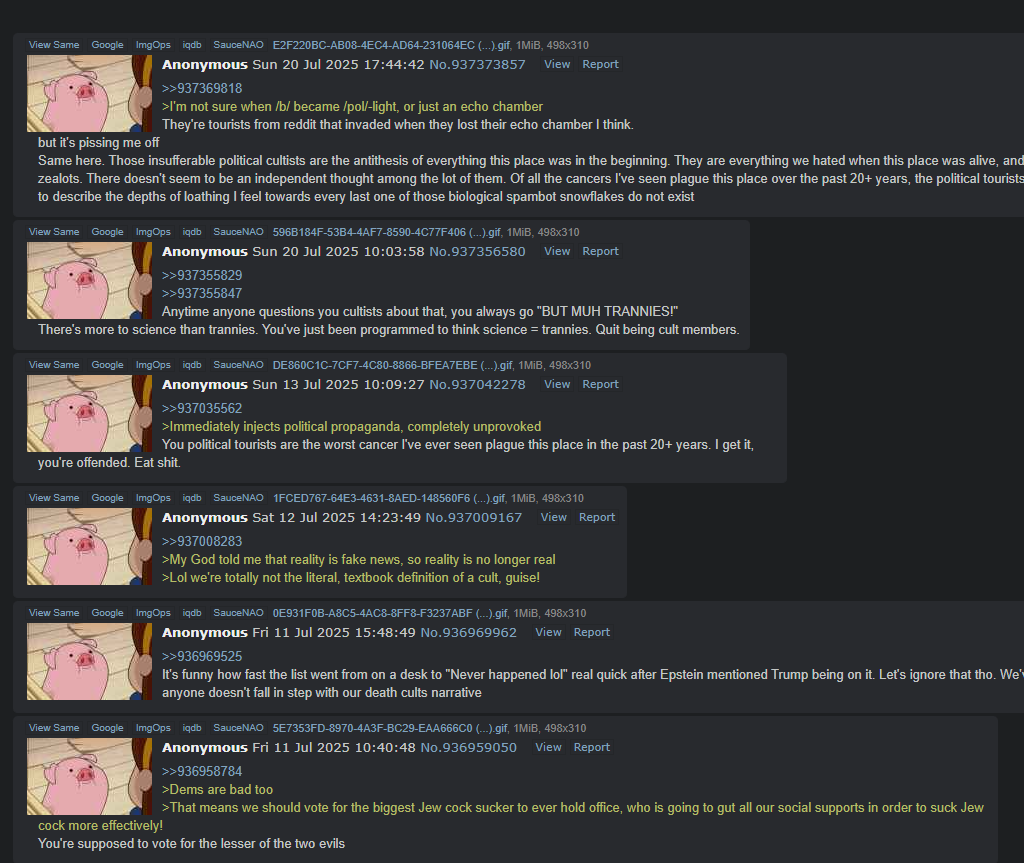This screenshot has height=863, width=1024.
Task: Click Report on post No.936959050
Action: pyautogui.click(x=592, y=747)
